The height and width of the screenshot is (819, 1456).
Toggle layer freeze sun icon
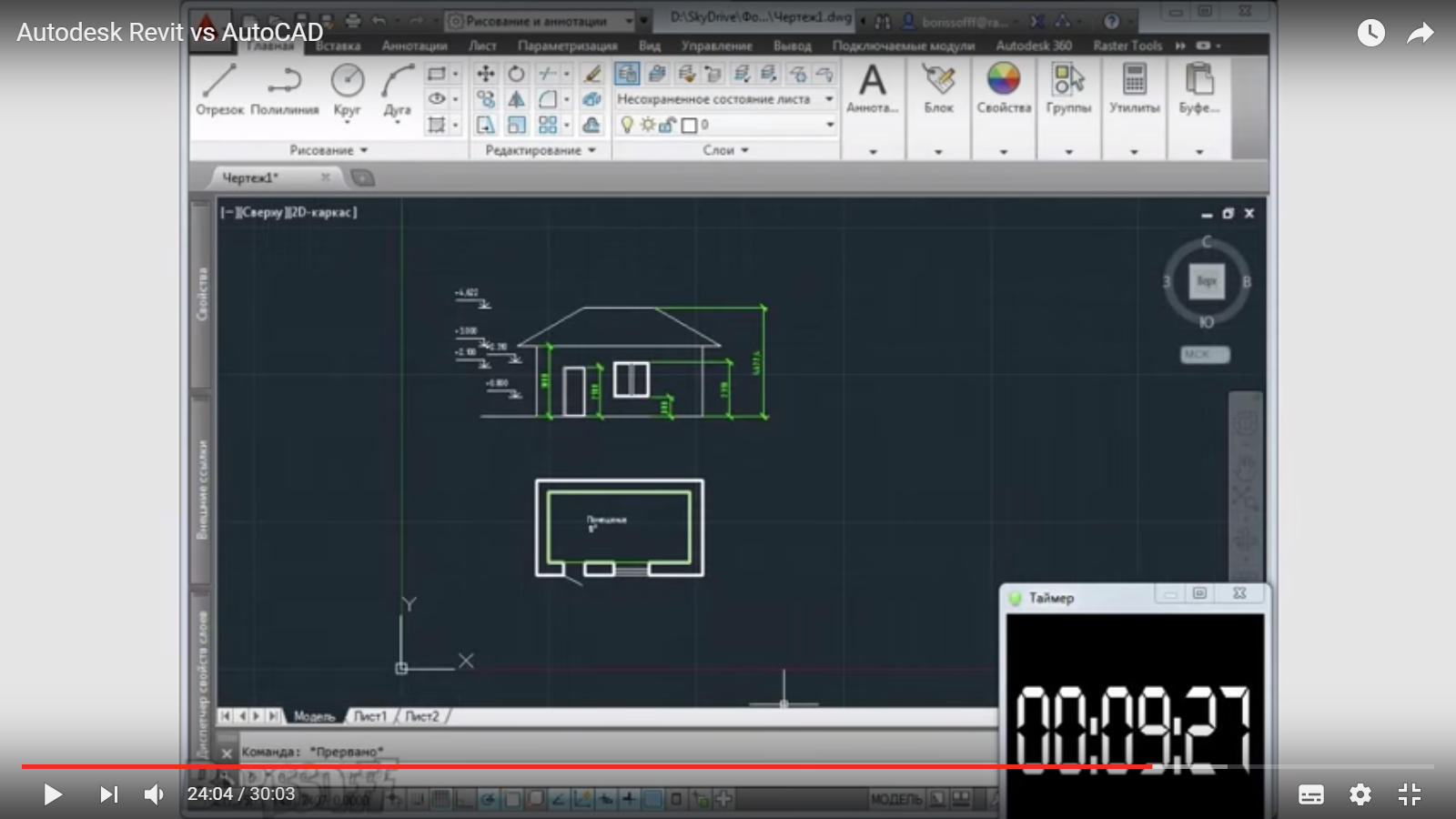pyautogui.click(x=647, y=125)
